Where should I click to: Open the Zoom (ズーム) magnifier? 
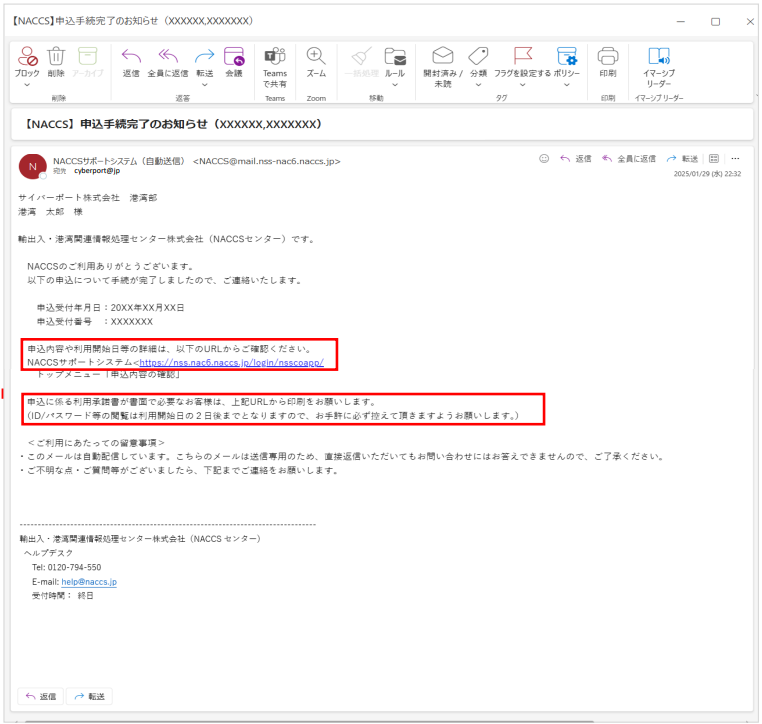click(x=316, y=57)
